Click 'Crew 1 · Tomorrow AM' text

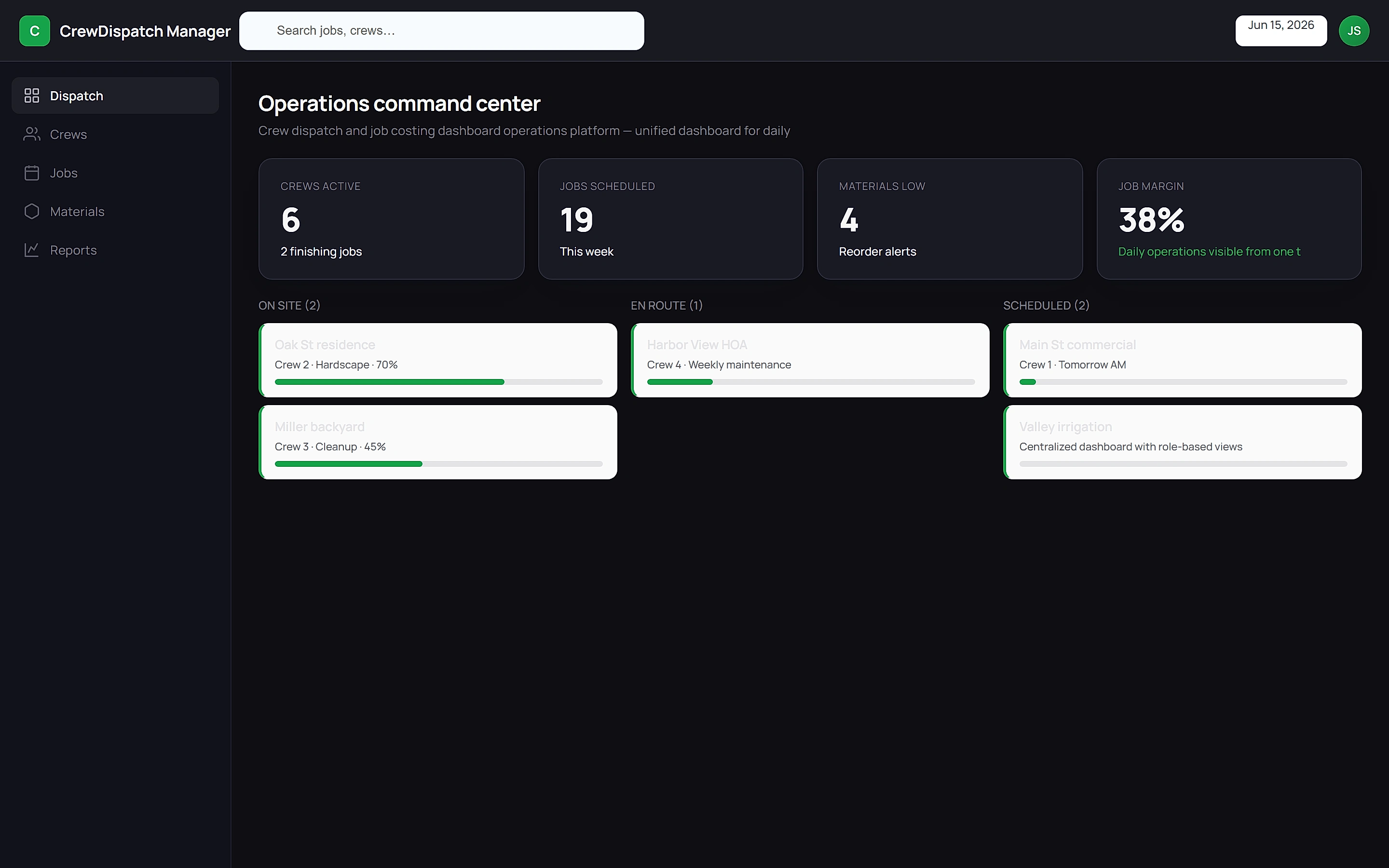coord(1072,365)
